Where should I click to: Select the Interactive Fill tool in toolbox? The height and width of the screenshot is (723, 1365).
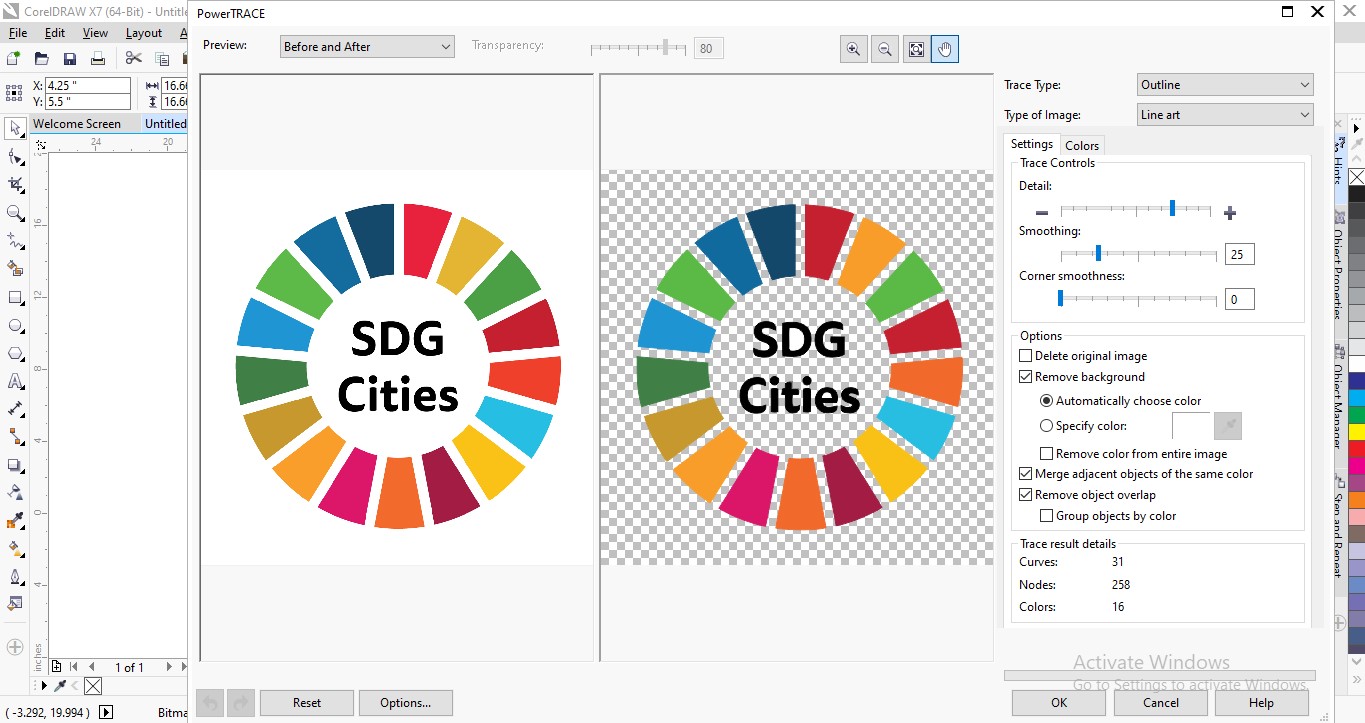(x=15, y=548)
